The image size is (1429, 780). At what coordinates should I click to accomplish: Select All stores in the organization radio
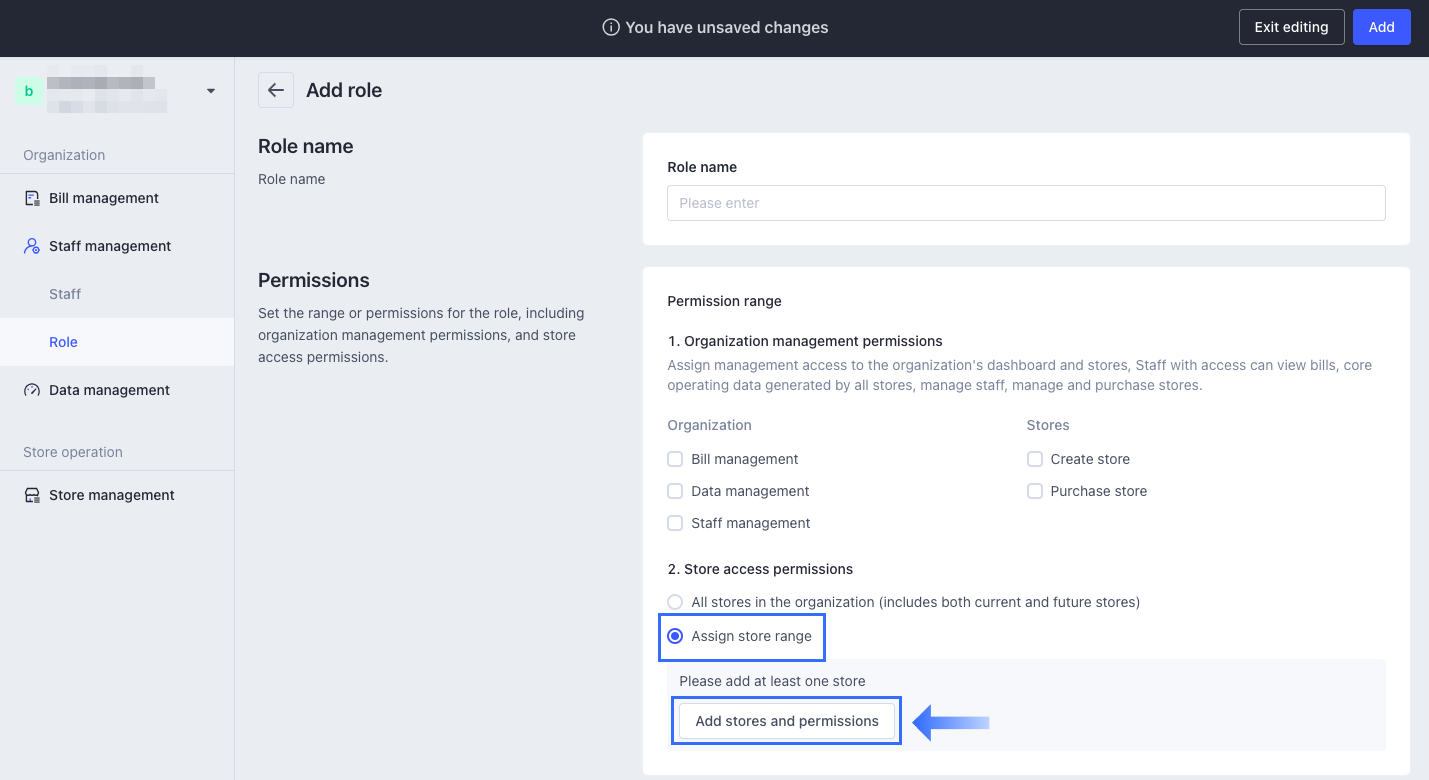tap(675, 602)
